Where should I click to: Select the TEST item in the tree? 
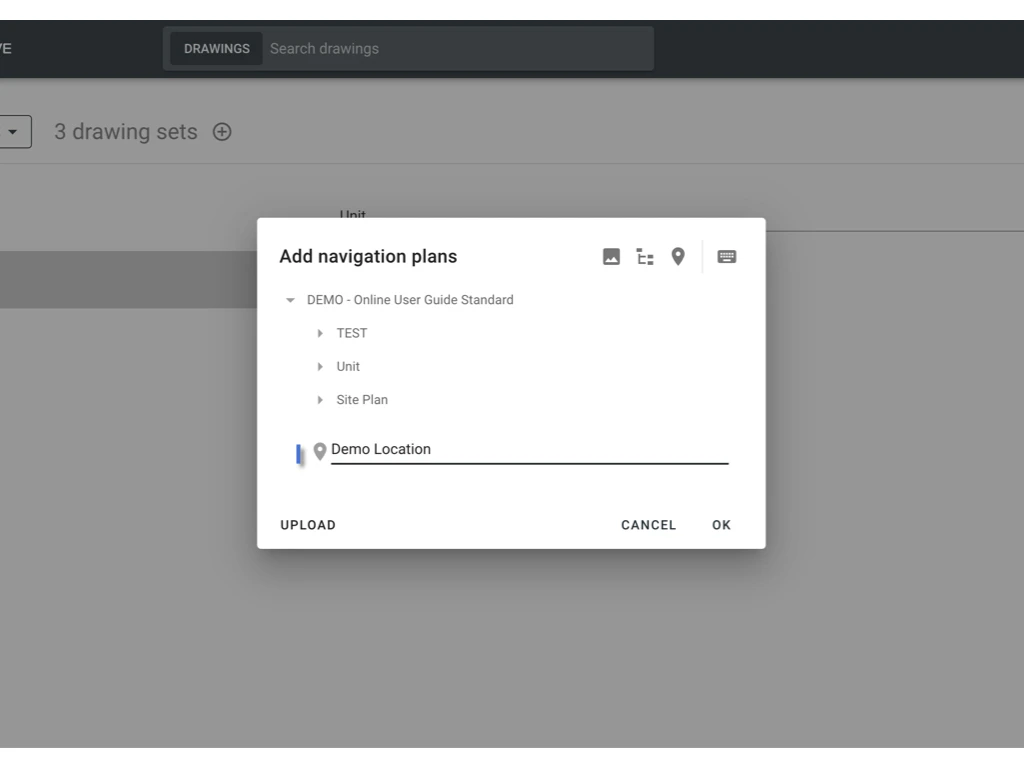tap(352, 333)
